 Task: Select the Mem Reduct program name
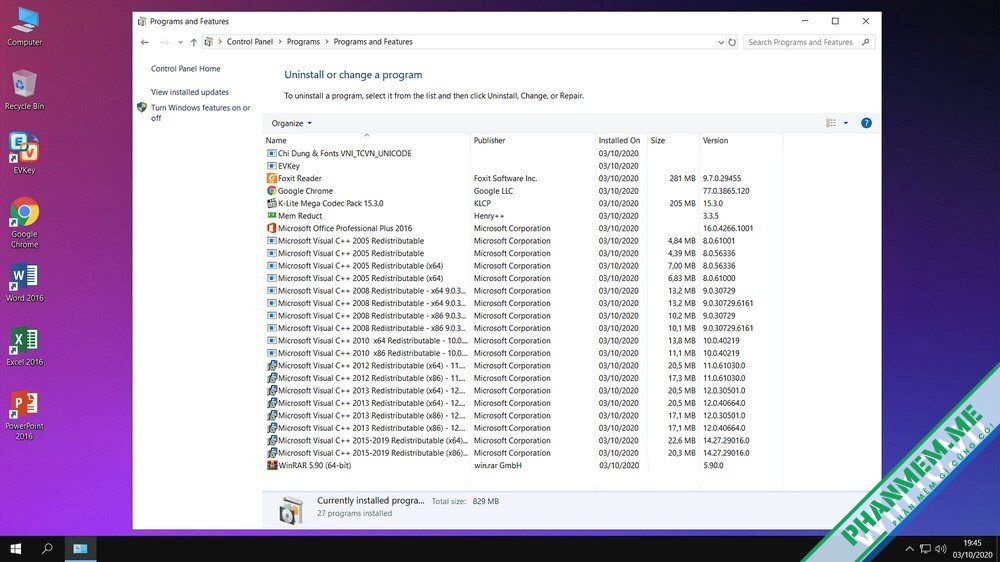(x=300, y=216)
